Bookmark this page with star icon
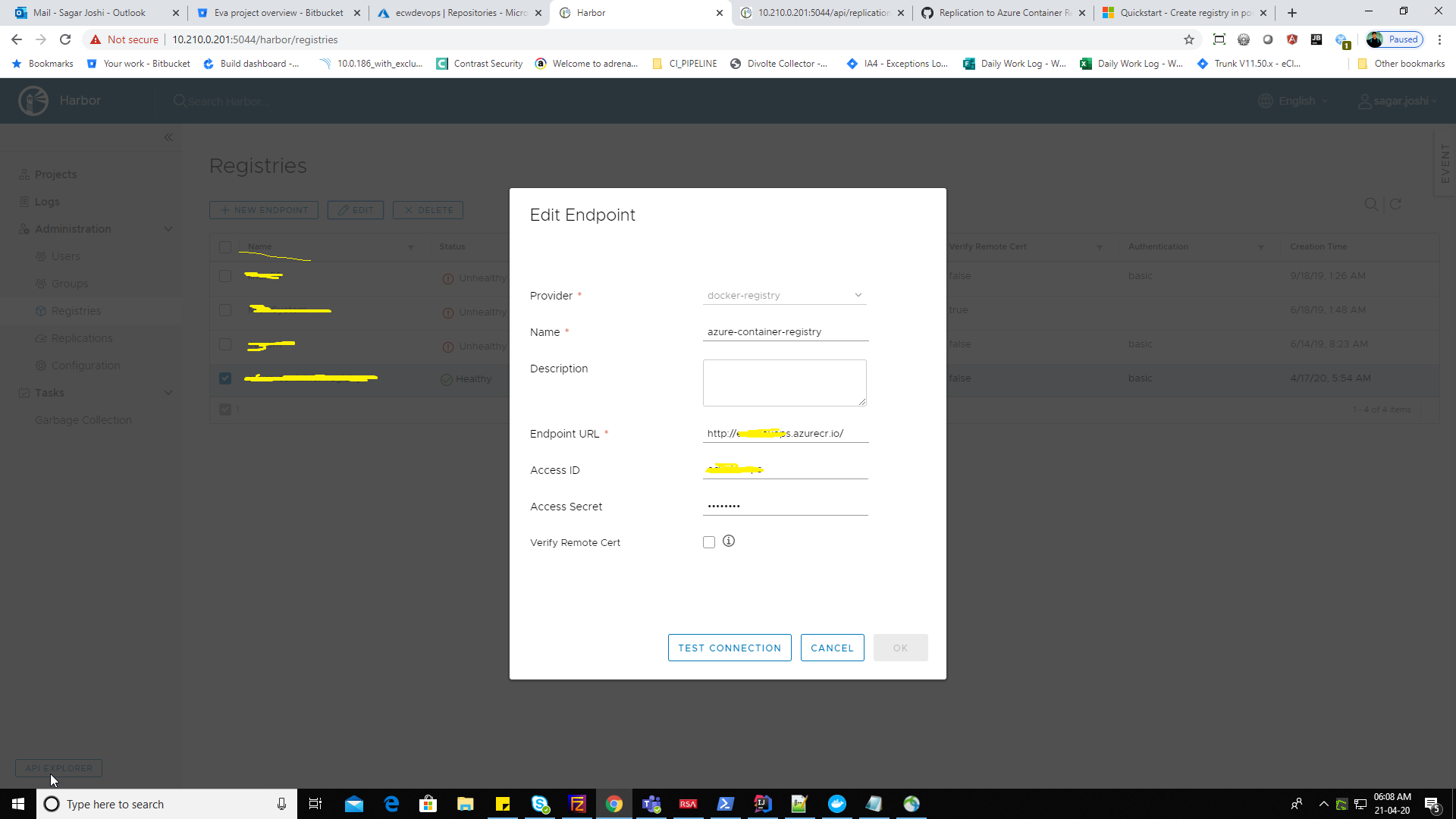This screenshot has height=819, width=1456. pyautogui.click(x=1189, y=39)
